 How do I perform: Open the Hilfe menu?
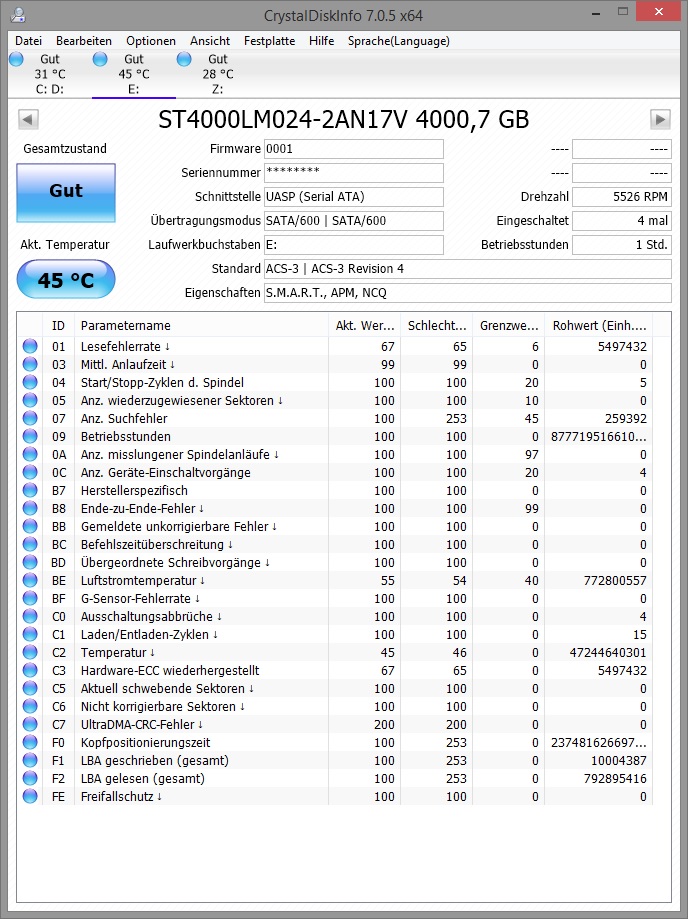click(321, 40)
